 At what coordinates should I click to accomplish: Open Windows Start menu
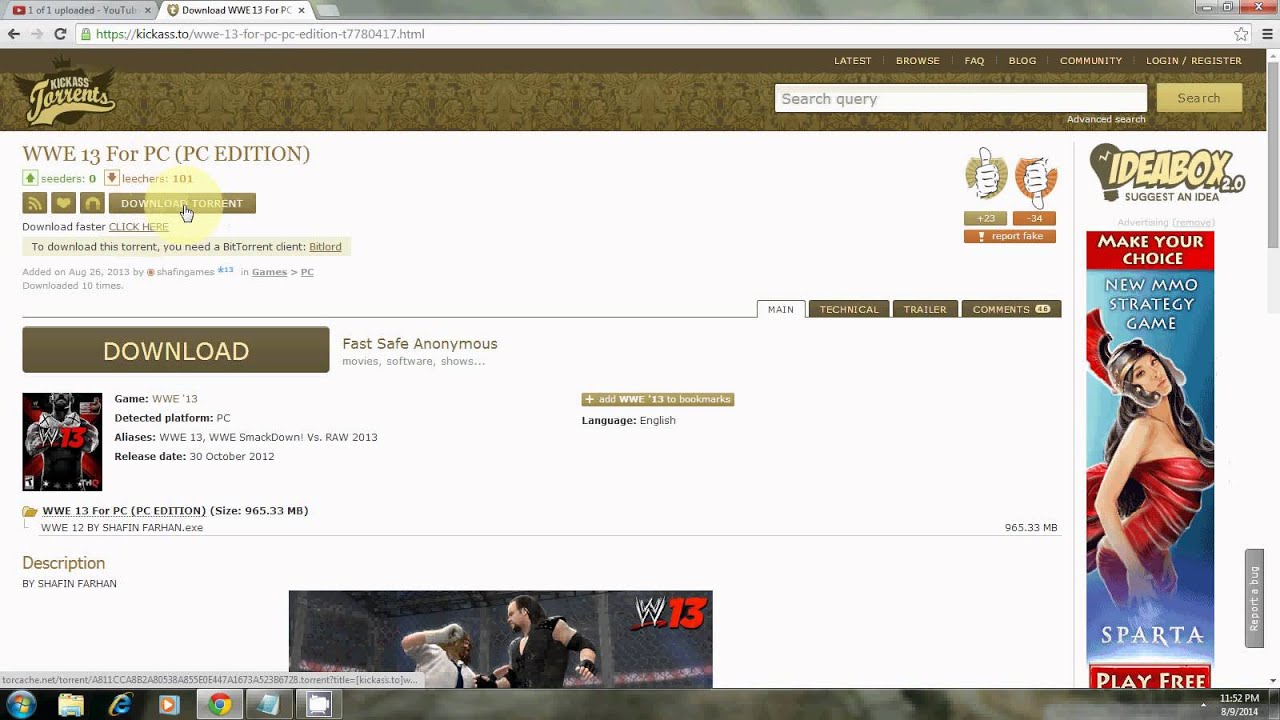coord(21,704)
